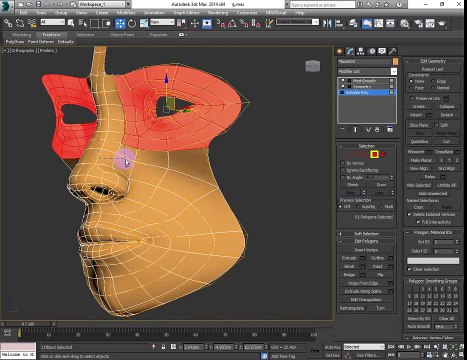
Task: Toggle the 3D Snaps icon
Action: point(221,23)
